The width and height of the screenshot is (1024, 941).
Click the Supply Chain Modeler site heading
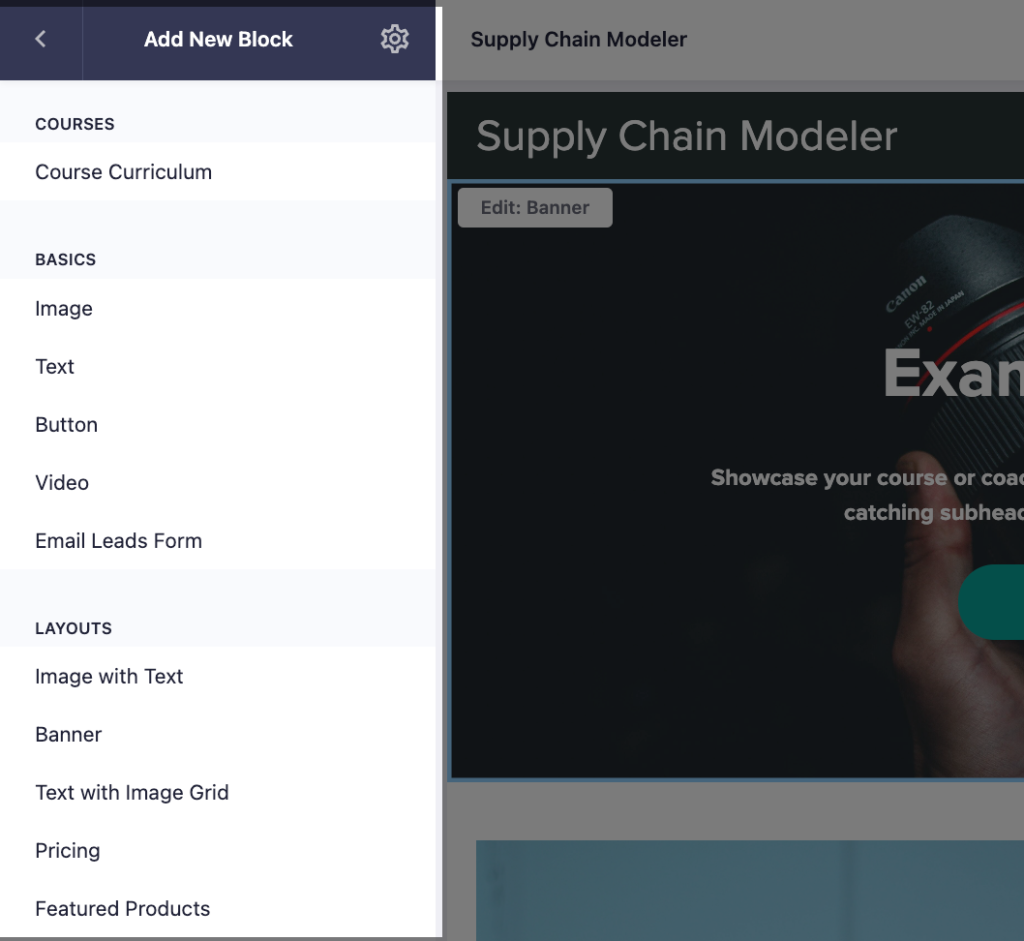[x=686, y=136]
